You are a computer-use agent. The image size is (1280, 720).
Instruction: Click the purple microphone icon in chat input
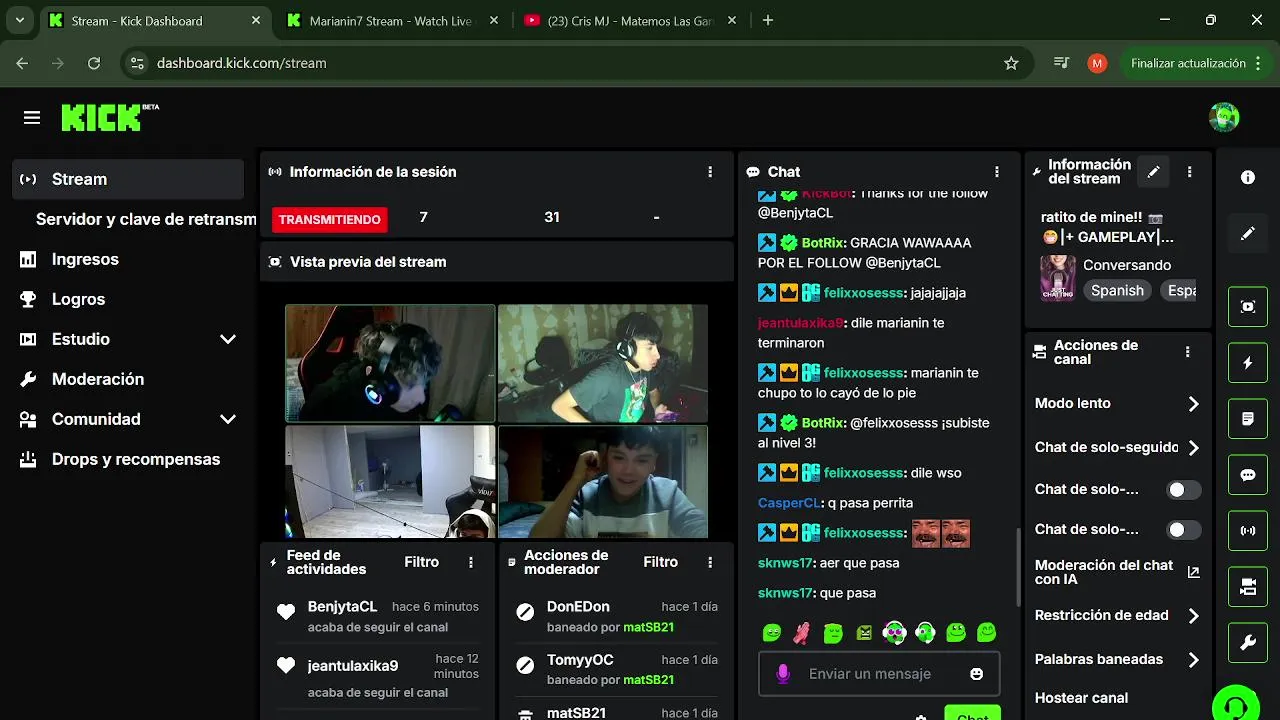tap(783, 674)
